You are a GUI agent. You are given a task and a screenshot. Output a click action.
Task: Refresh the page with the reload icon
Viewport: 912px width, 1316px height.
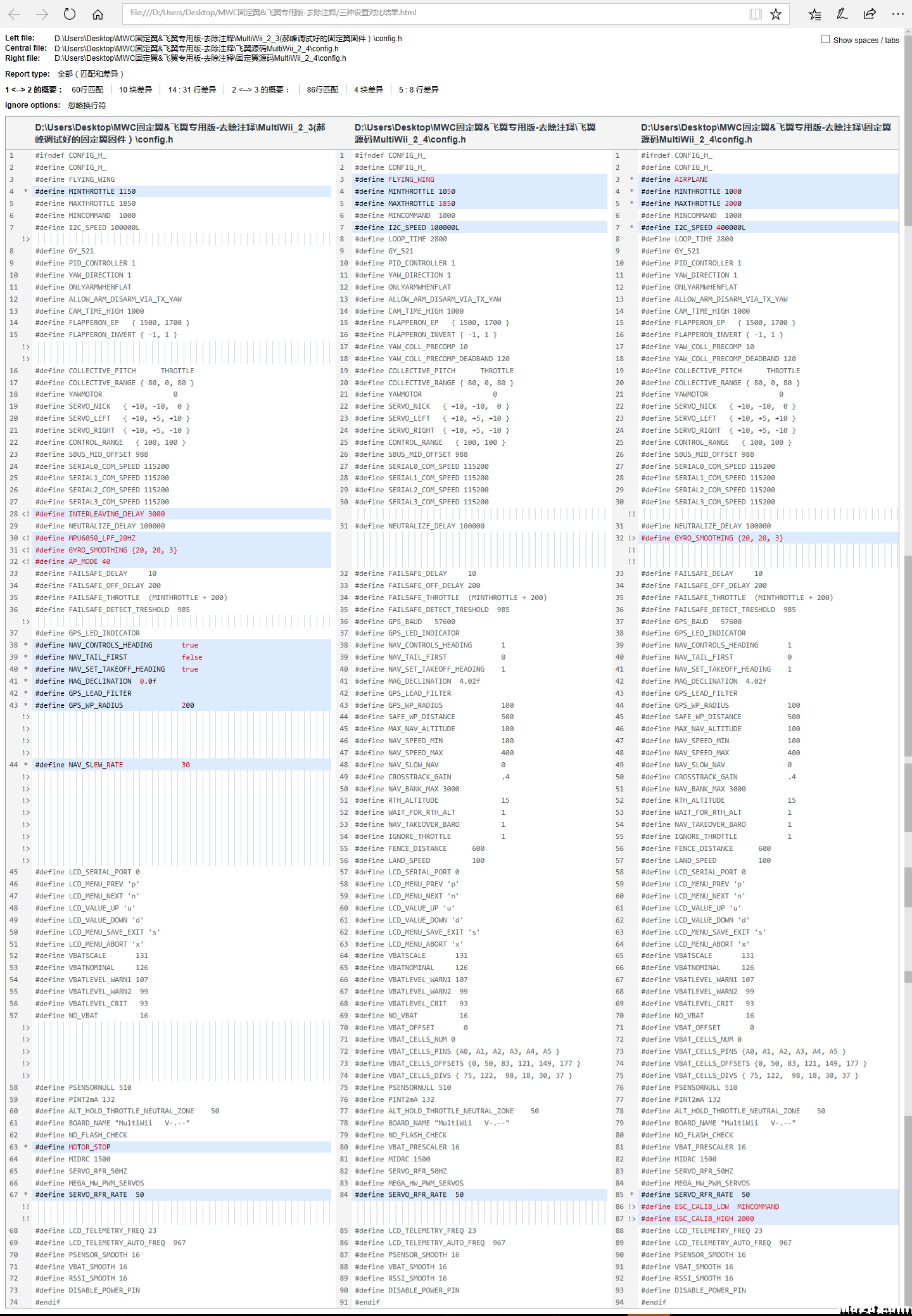70,13
